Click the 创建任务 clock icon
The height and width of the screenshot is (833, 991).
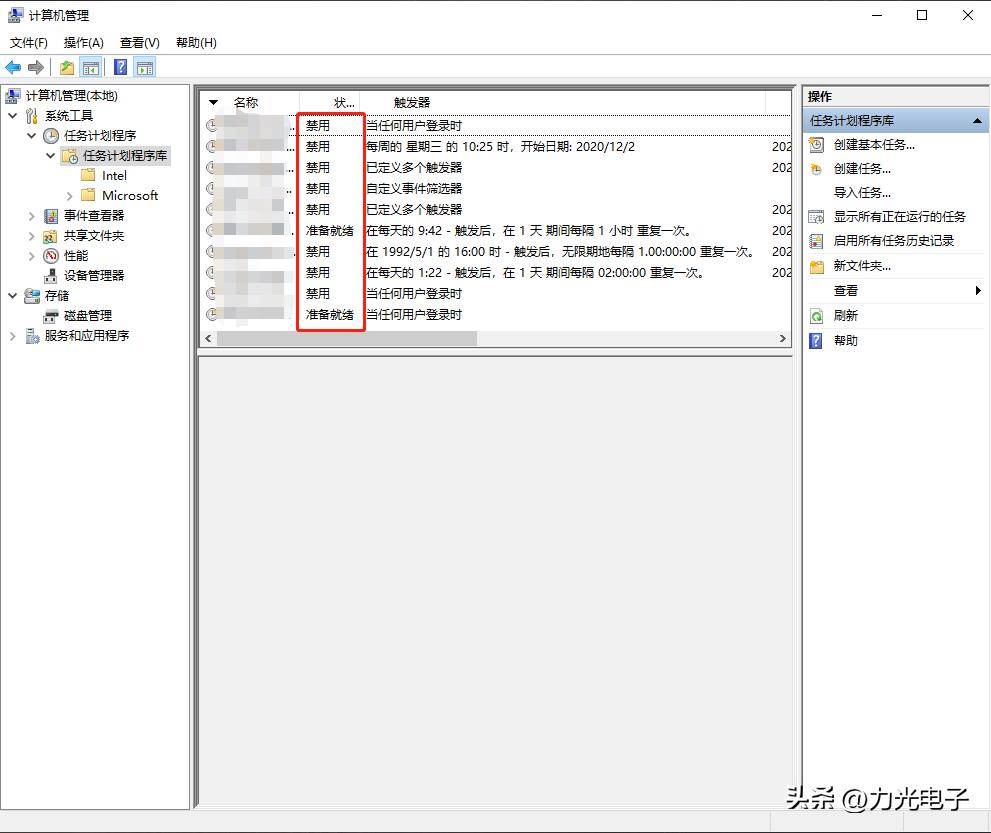click(x=817, y=168)
